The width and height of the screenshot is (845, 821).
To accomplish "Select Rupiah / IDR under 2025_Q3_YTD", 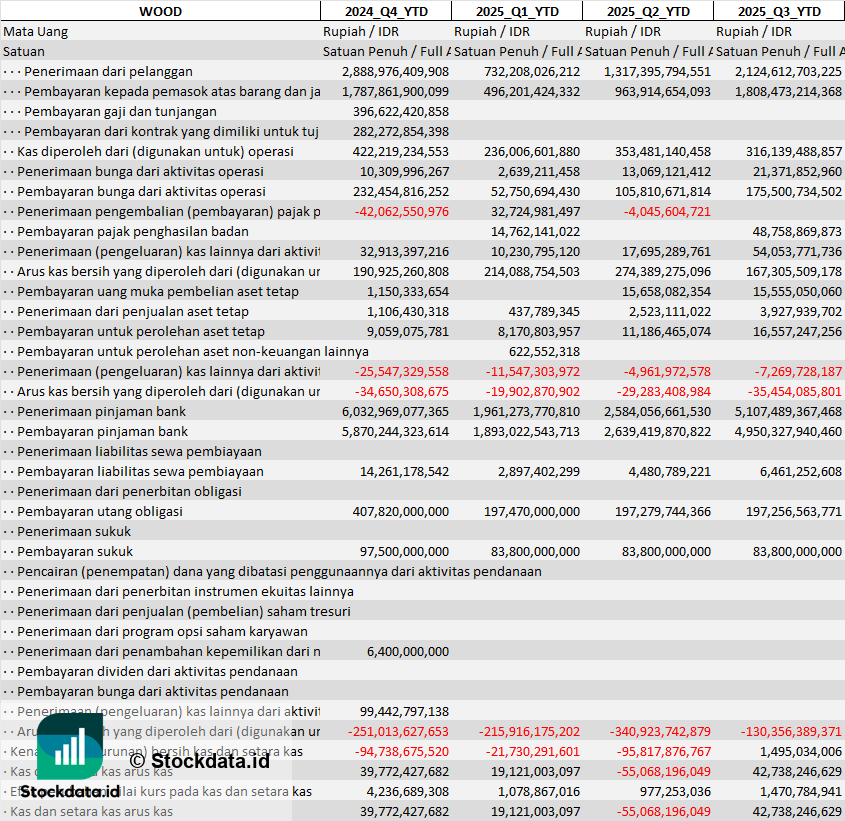I will pos(753,32).
